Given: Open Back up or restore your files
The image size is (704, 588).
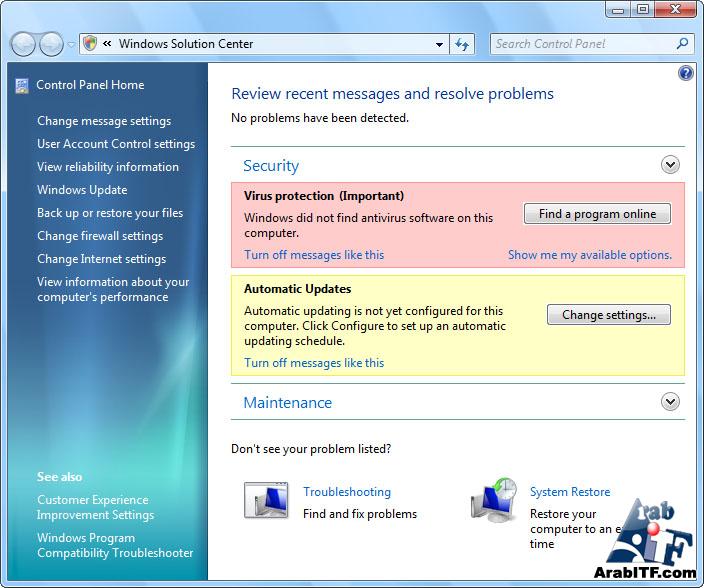Looking at the screenshot, I should point(110,213).
